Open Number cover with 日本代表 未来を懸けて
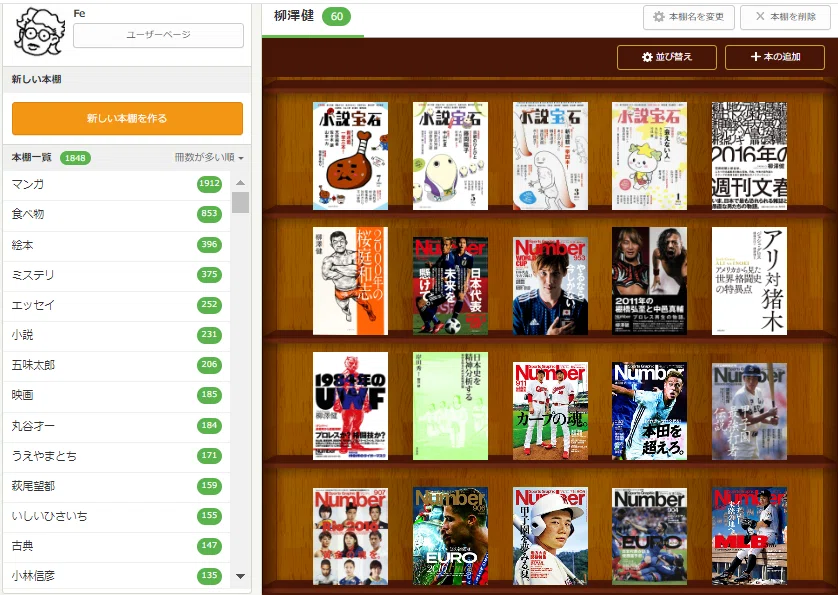 click(x=450, y=286)
